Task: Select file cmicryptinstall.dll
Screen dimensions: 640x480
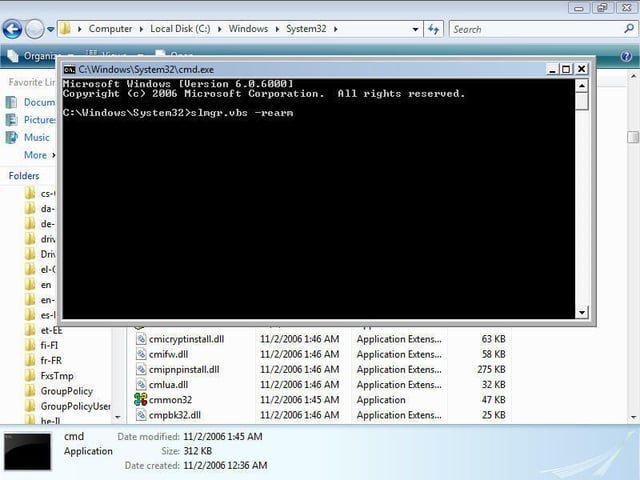Action: click(x=187, y=339)
